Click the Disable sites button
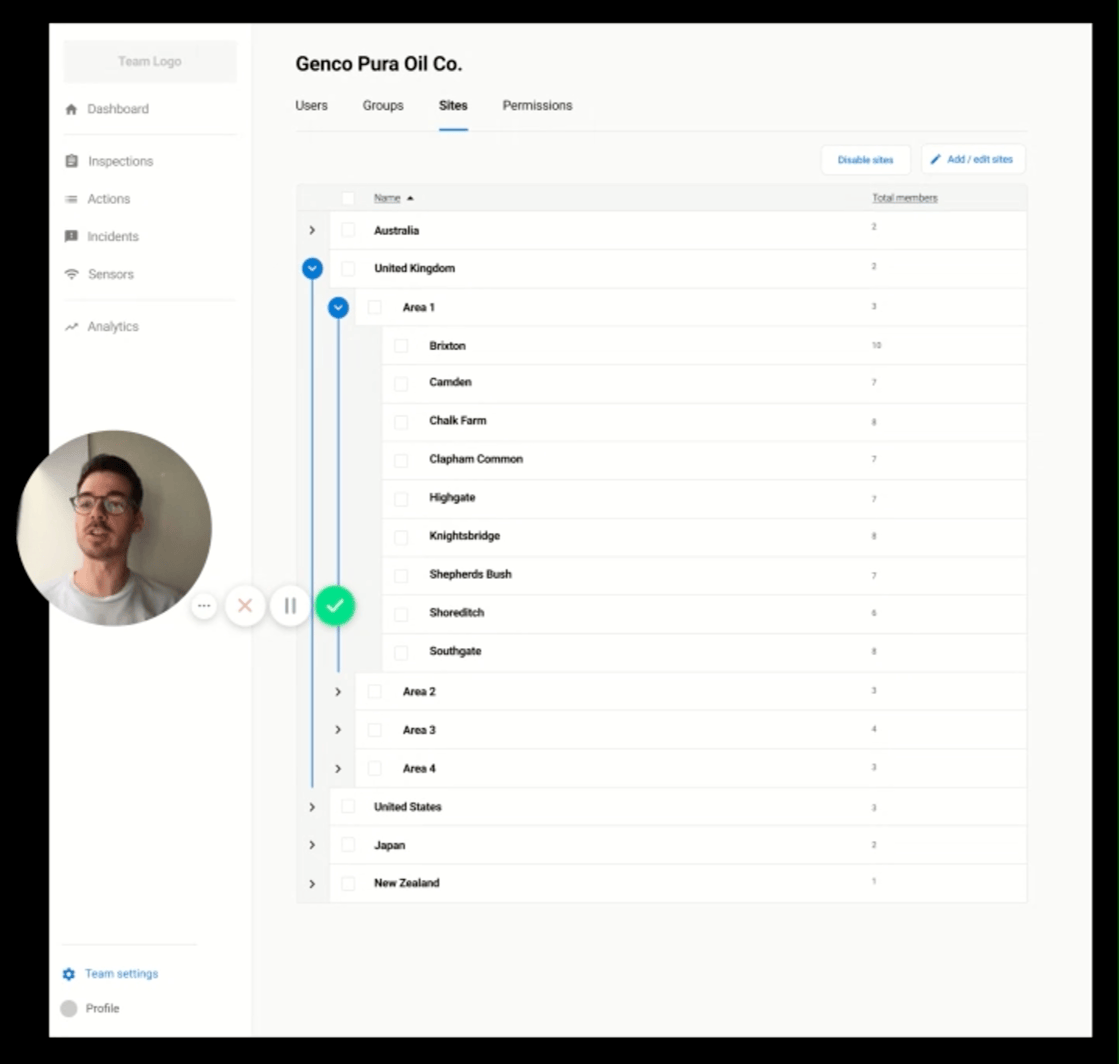Screen dimensions: 1119x1064 (x=865, y=160)
